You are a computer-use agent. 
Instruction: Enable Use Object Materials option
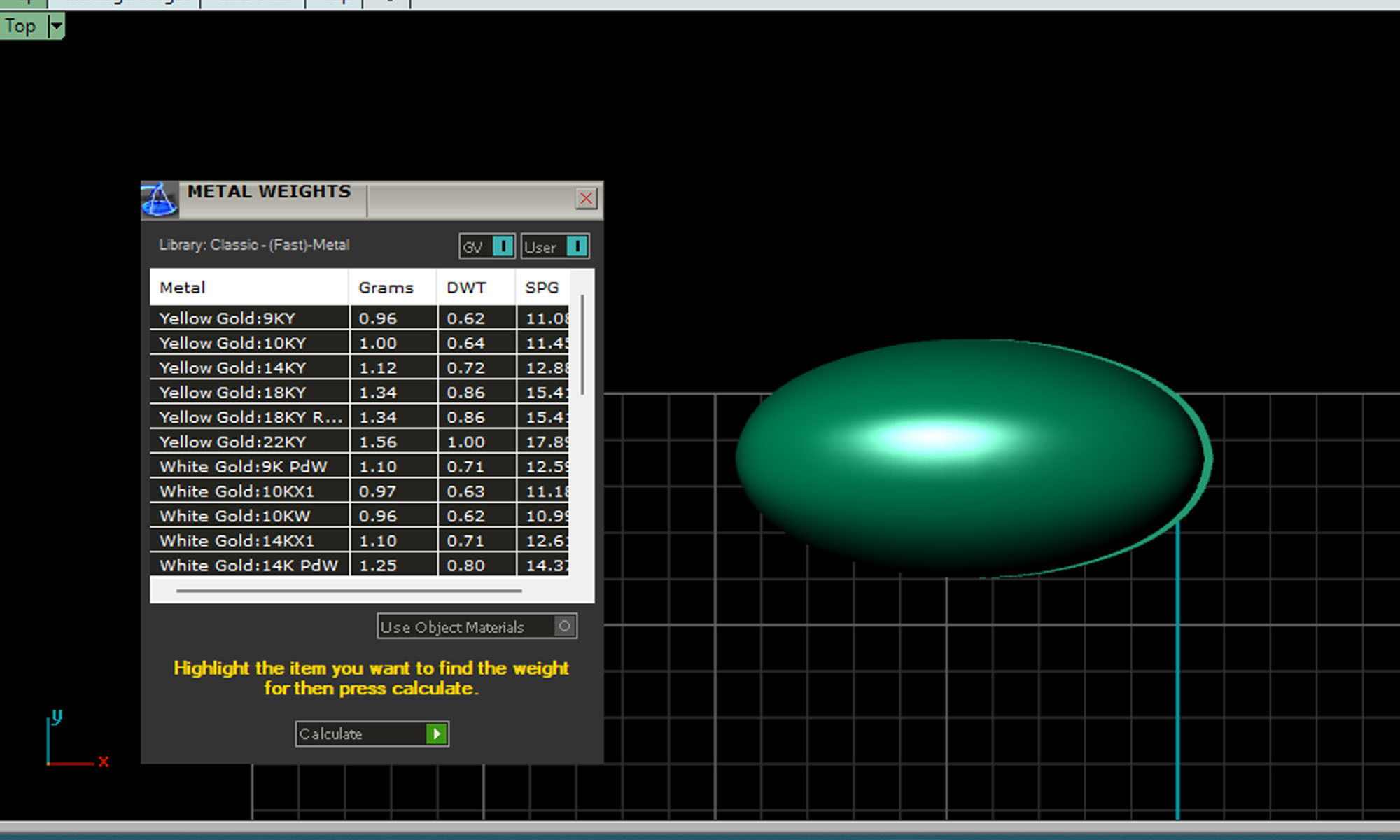pos(564,626)
